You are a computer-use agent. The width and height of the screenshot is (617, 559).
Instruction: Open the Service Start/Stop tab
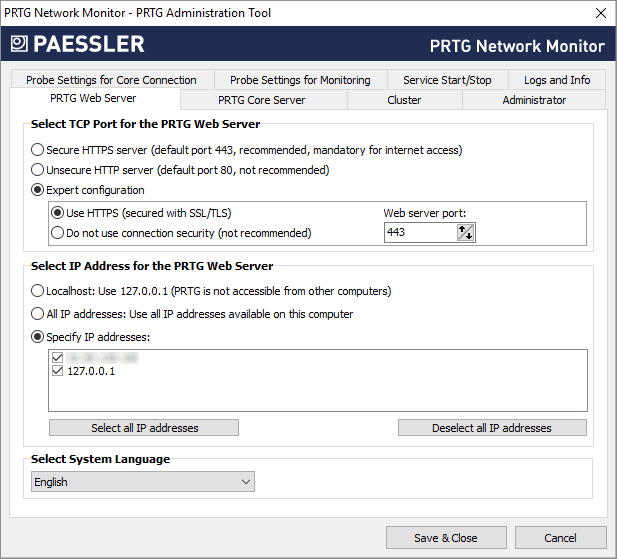[x=447, y=80]
